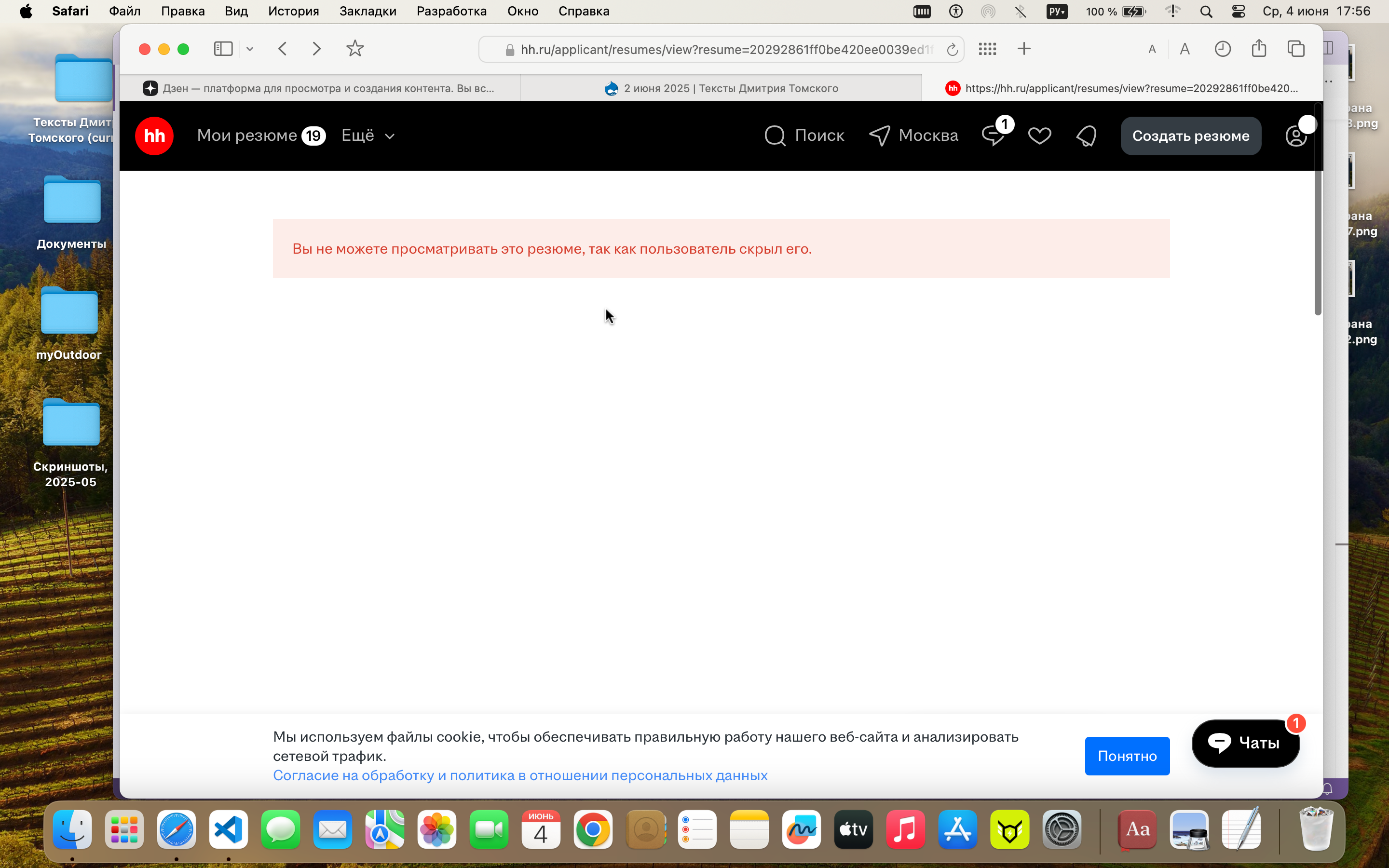The width and height of the screenshot is (1389, 868).
Task: Select Москва region selector
Action: click(x=913, y=136)
